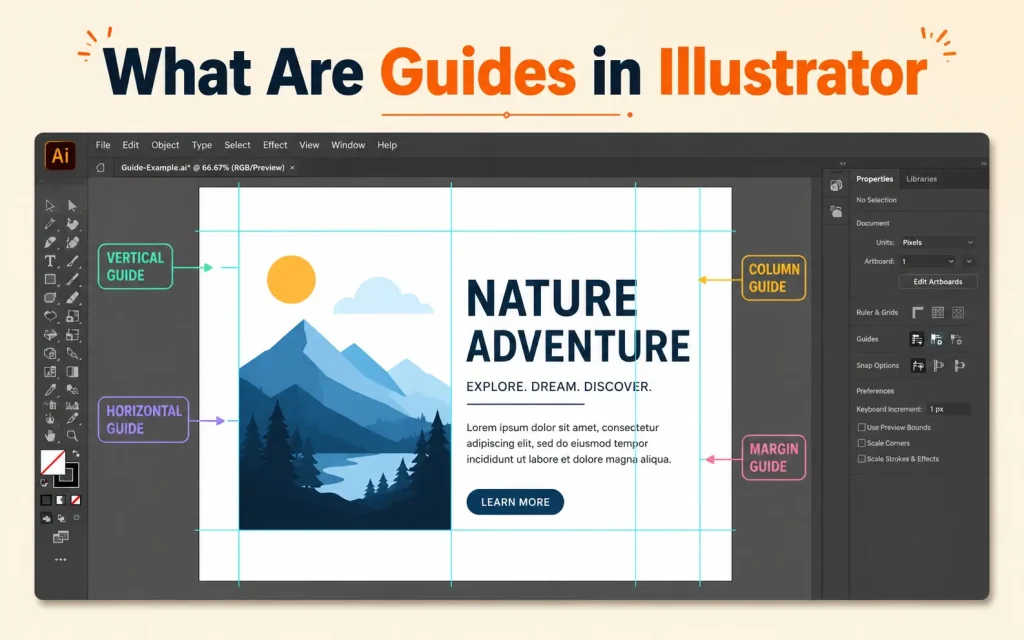1024x640 pixels.
Task: Select the Shape Builder tool
Action: [50, 353]
